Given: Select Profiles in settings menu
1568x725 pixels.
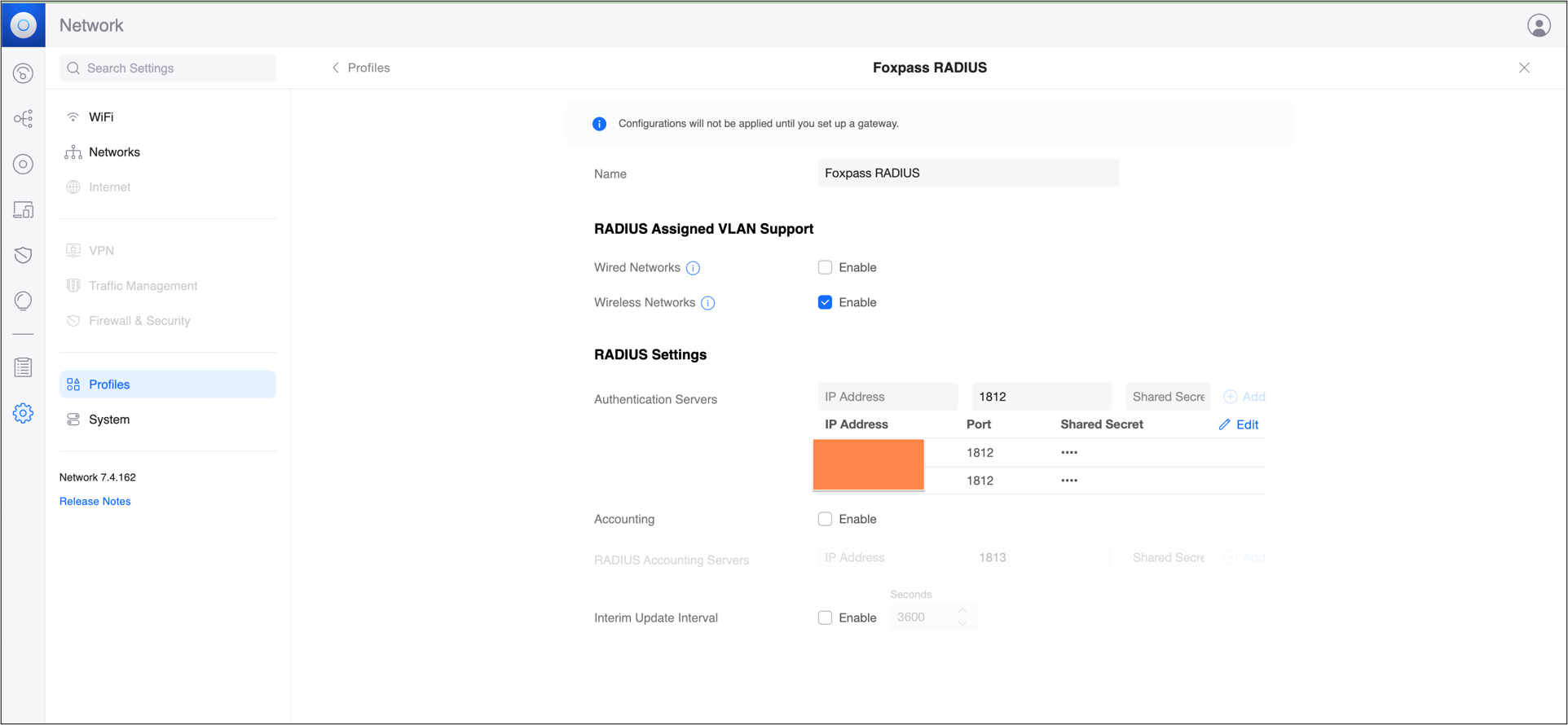Looking at the screenshot, I should coord(167,384).
